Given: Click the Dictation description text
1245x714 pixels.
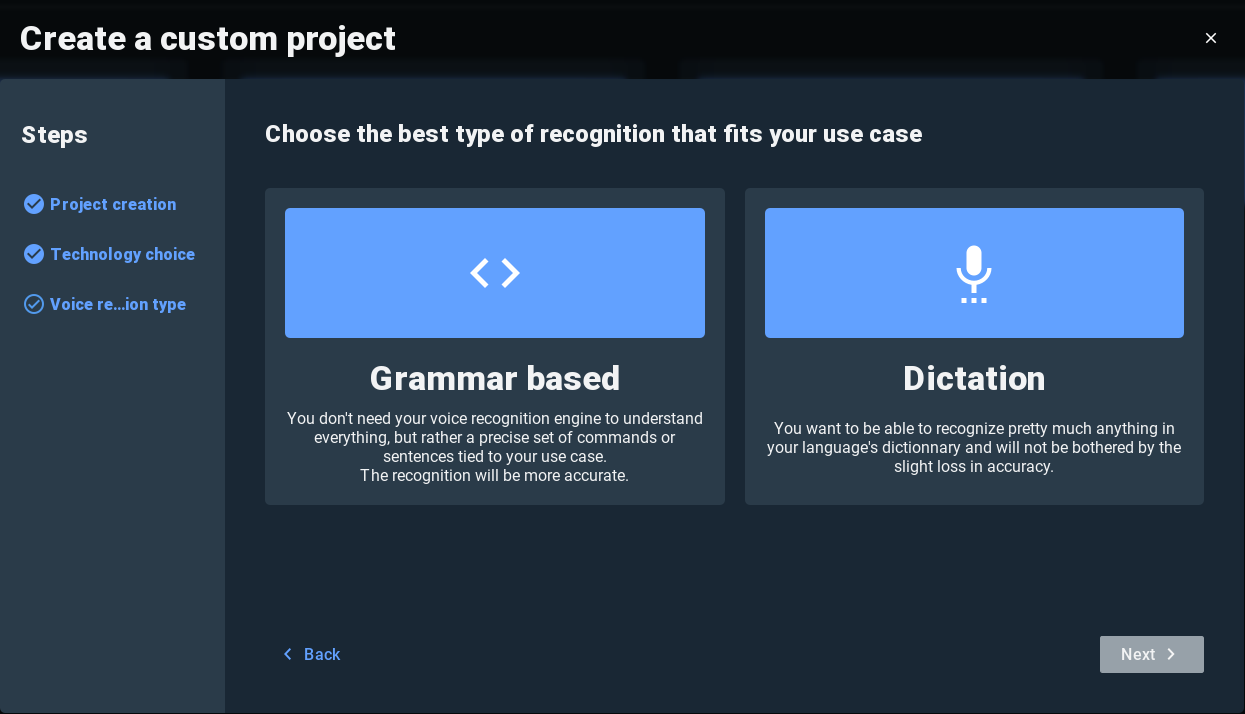Looking at the screenshot, I should coord(974,447).
